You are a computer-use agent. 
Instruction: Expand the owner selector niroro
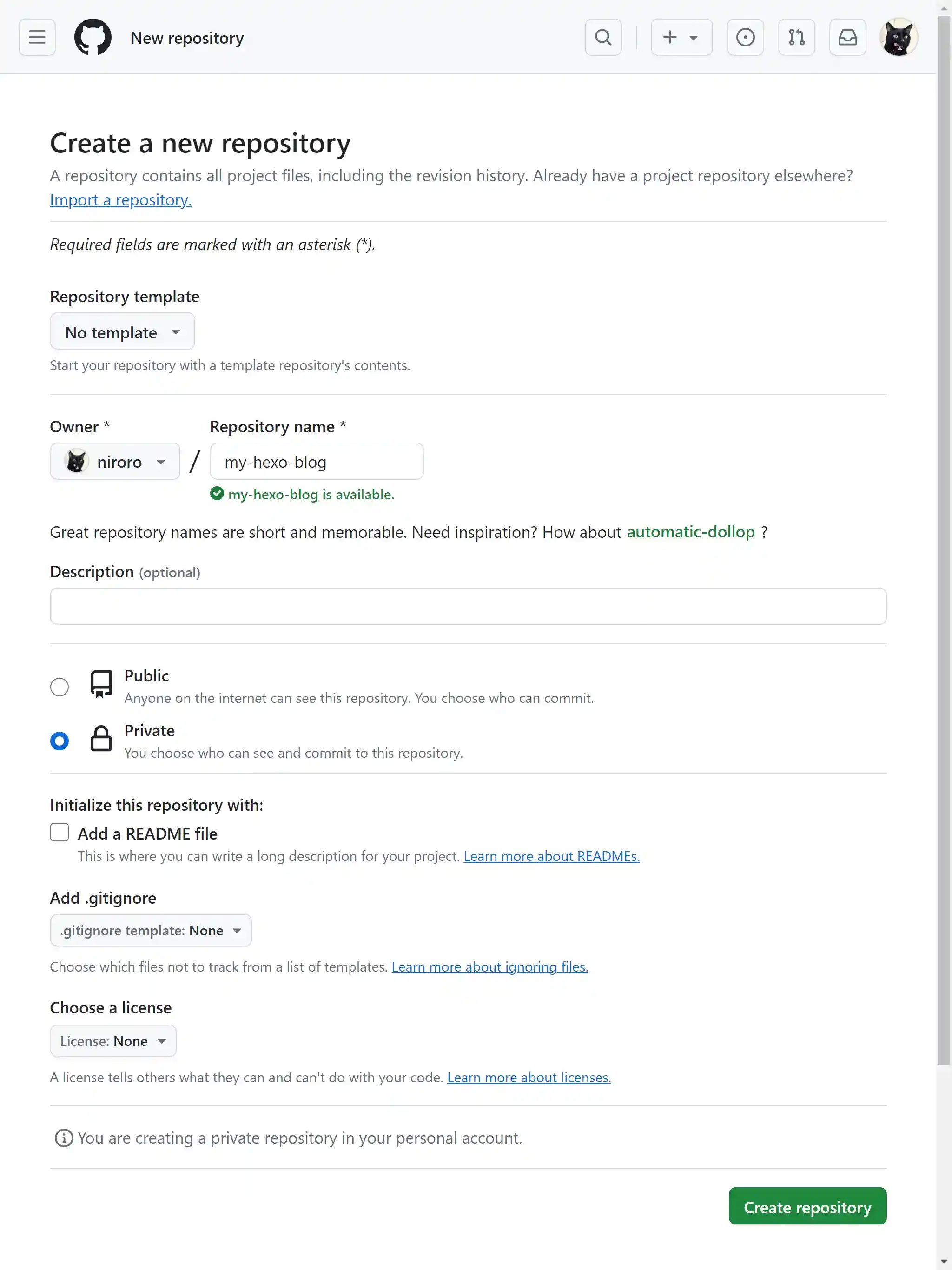click(114, 461)
